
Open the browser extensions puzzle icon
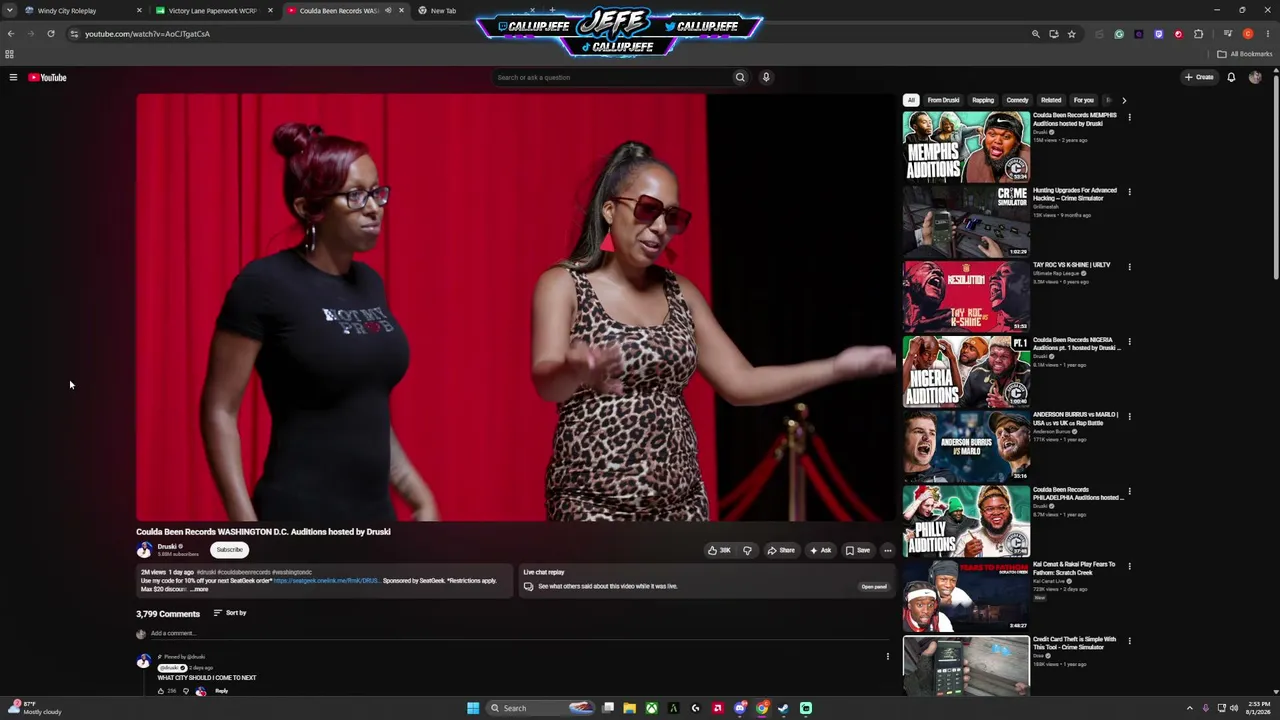tap(1198, 34)
